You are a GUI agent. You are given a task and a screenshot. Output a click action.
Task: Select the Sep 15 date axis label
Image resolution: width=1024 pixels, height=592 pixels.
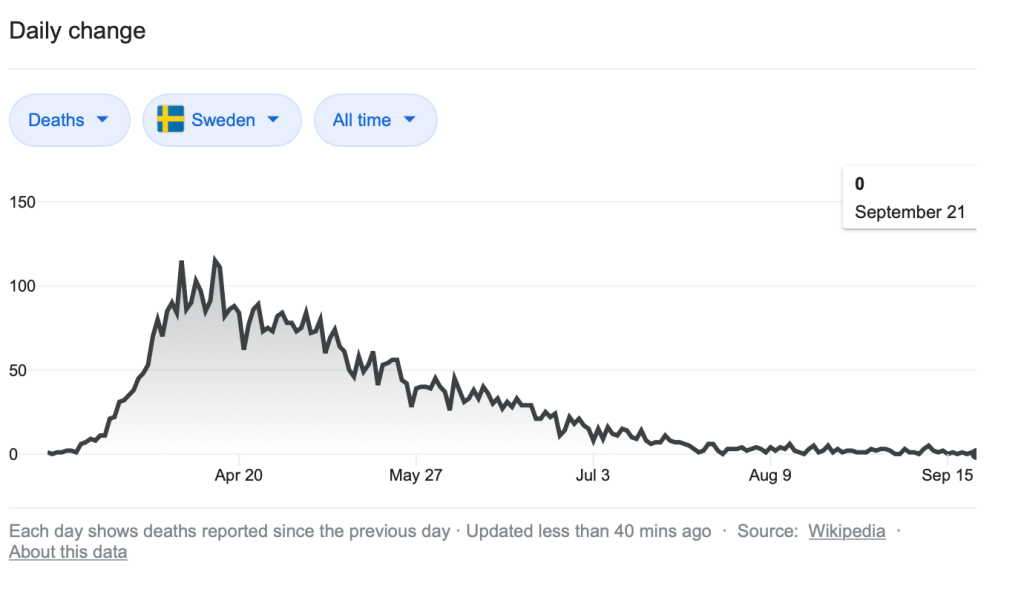pyautogui.click(x=947, y=475)
